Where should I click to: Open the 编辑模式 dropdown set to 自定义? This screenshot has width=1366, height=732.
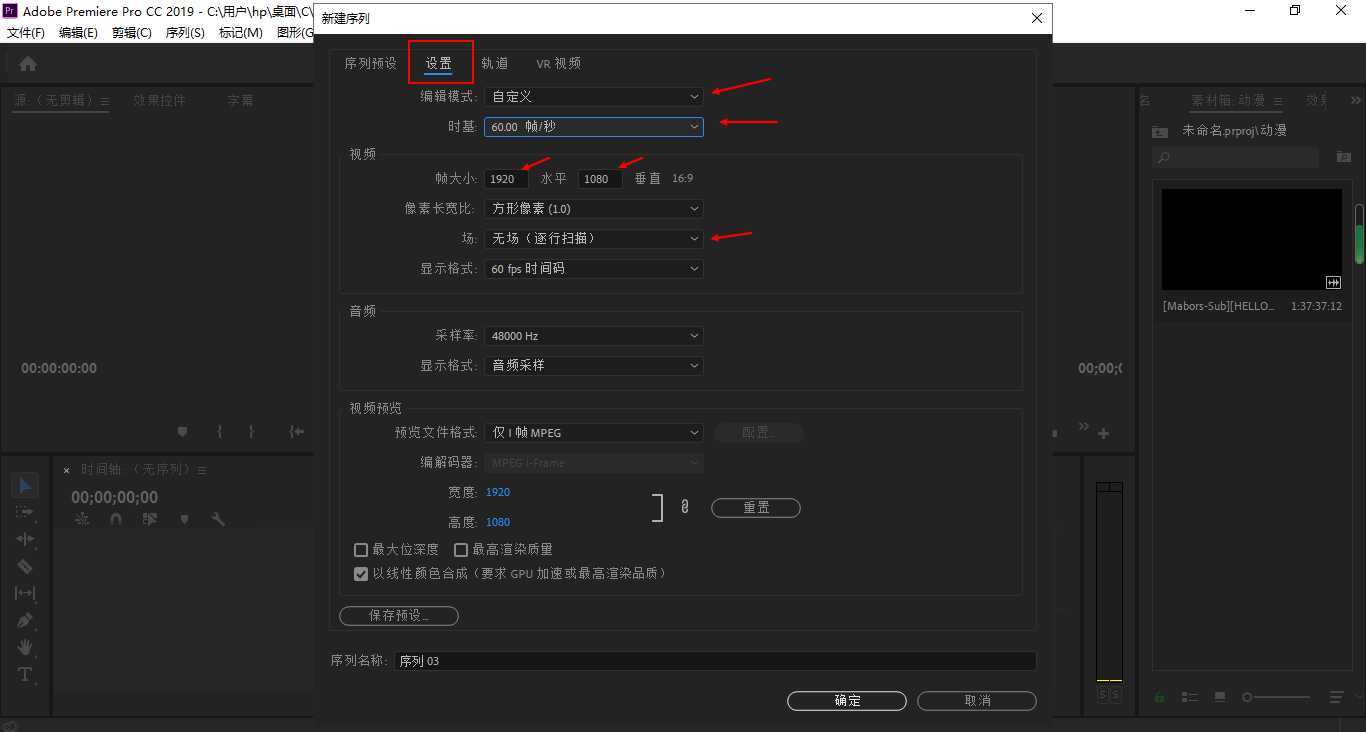tap(594, 96)
